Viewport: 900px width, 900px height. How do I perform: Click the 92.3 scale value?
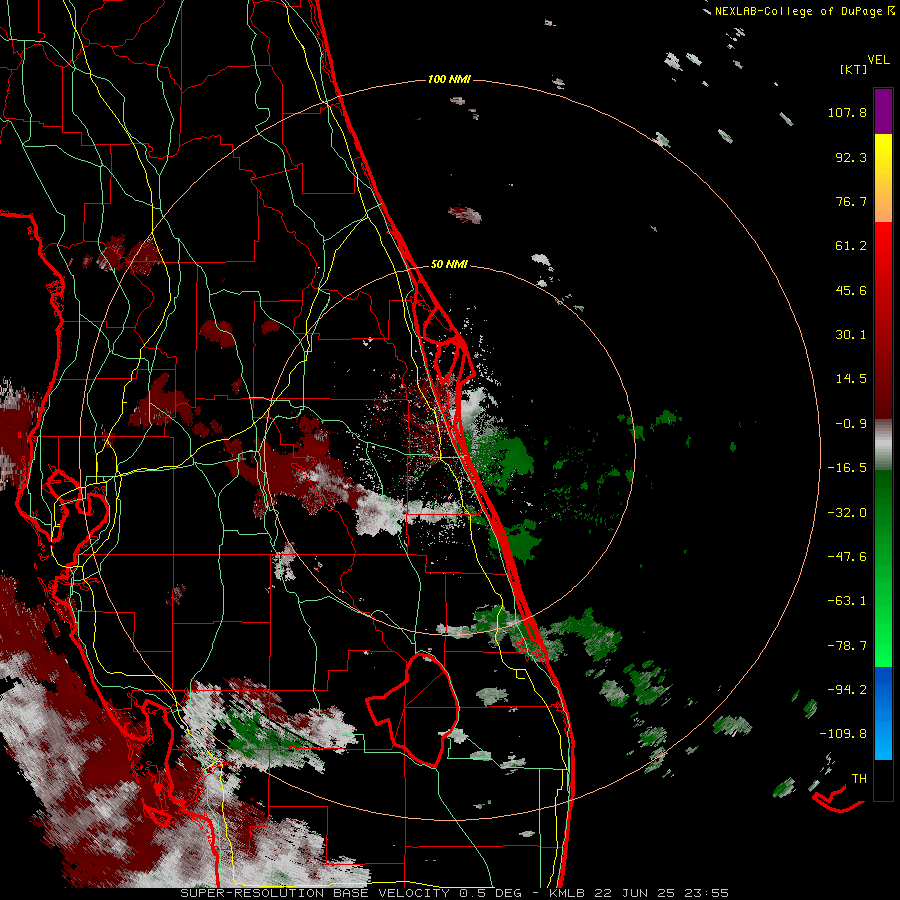tap(851, 157)
